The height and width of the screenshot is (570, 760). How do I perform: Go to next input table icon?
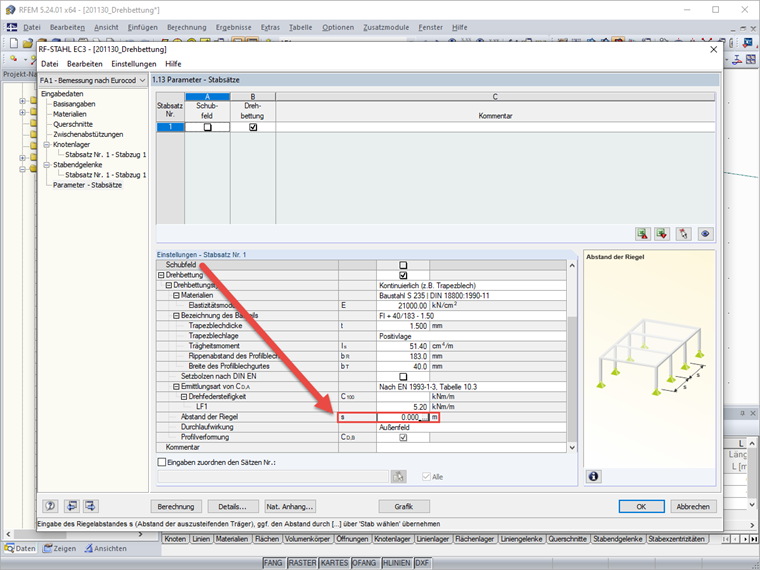pos(91,507)
